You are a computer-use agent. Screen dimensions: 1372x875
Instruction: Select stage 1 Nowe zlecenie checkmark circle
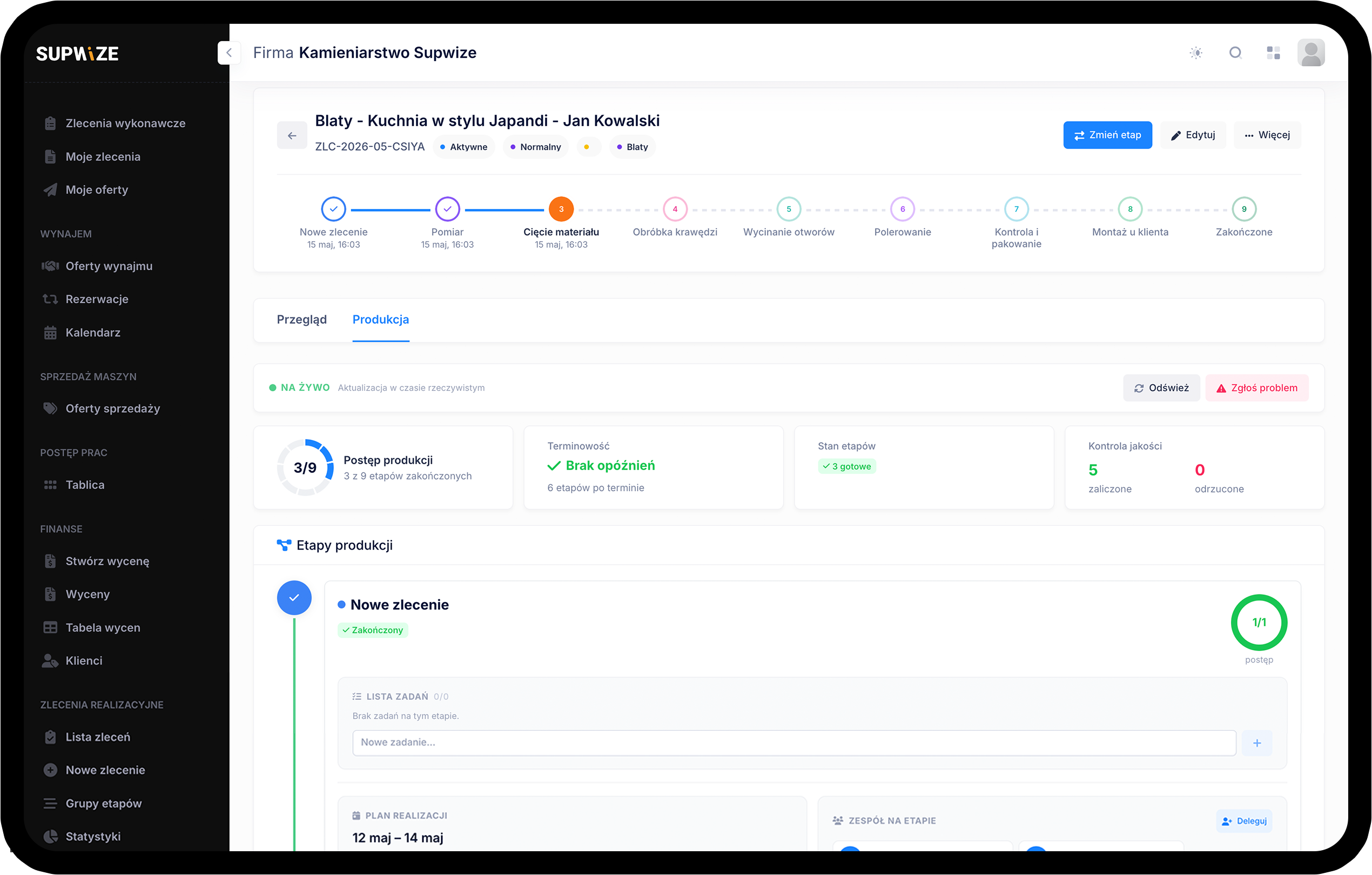pos(333,209)
